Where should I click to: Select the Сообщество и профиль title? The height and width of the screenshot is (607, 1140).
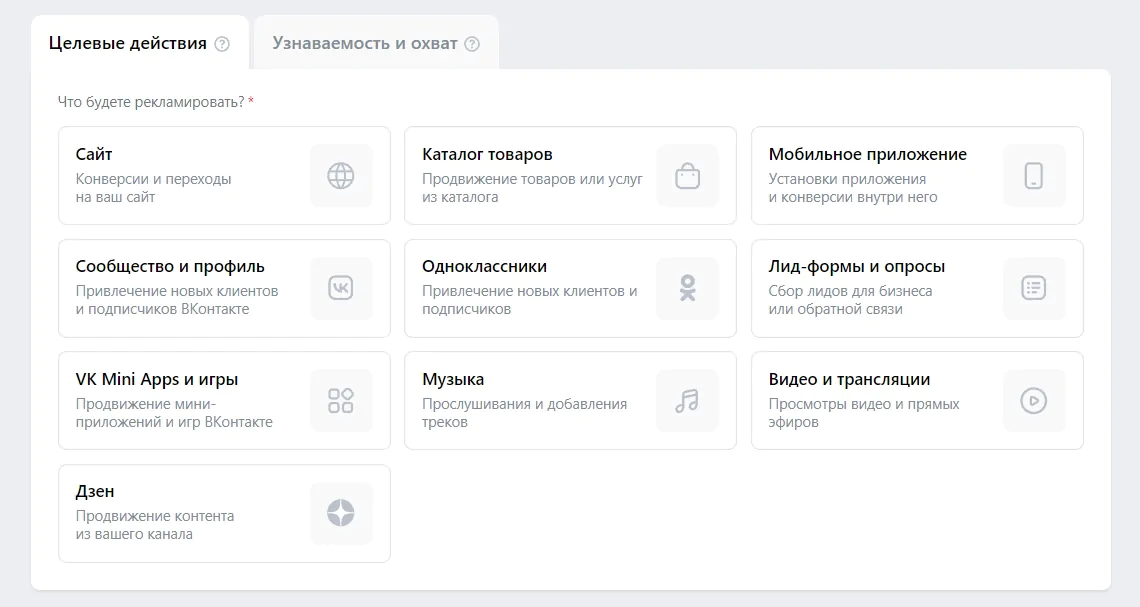click(x=170, y=267)
